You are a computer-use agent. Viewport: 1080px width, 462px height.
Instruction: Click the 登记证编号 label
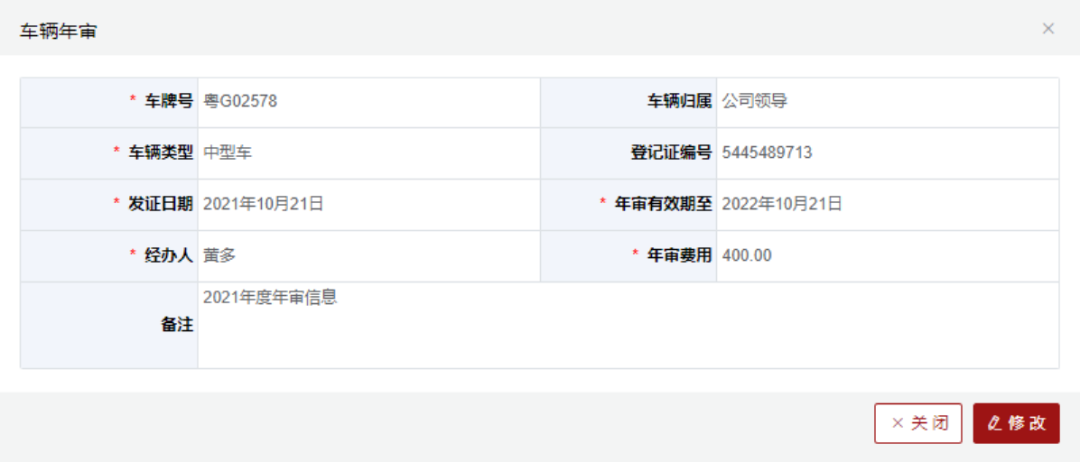[671, 153]
